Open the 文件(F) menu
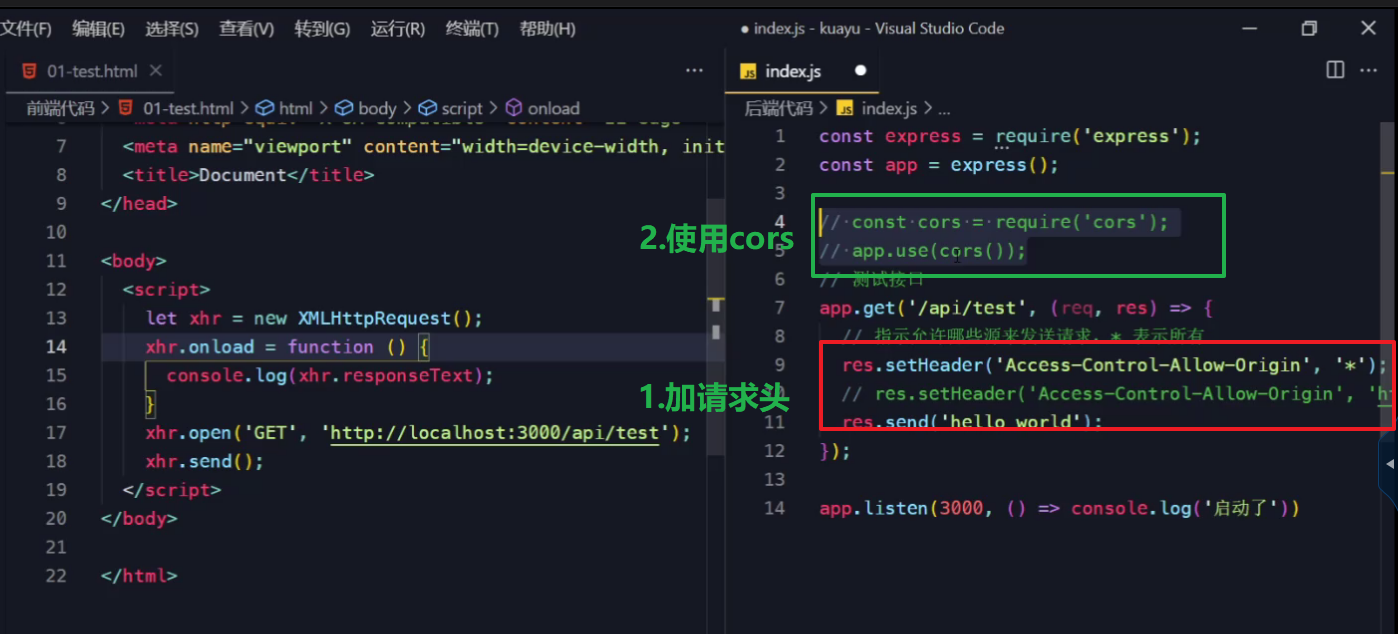 click(x=24, y=29)
